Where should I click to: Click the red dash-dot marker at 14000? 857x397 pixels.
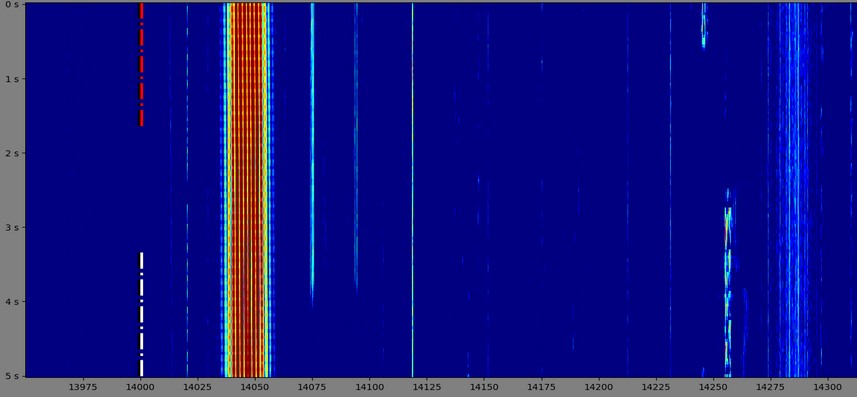pyautogui.click(x=141, y=65)
